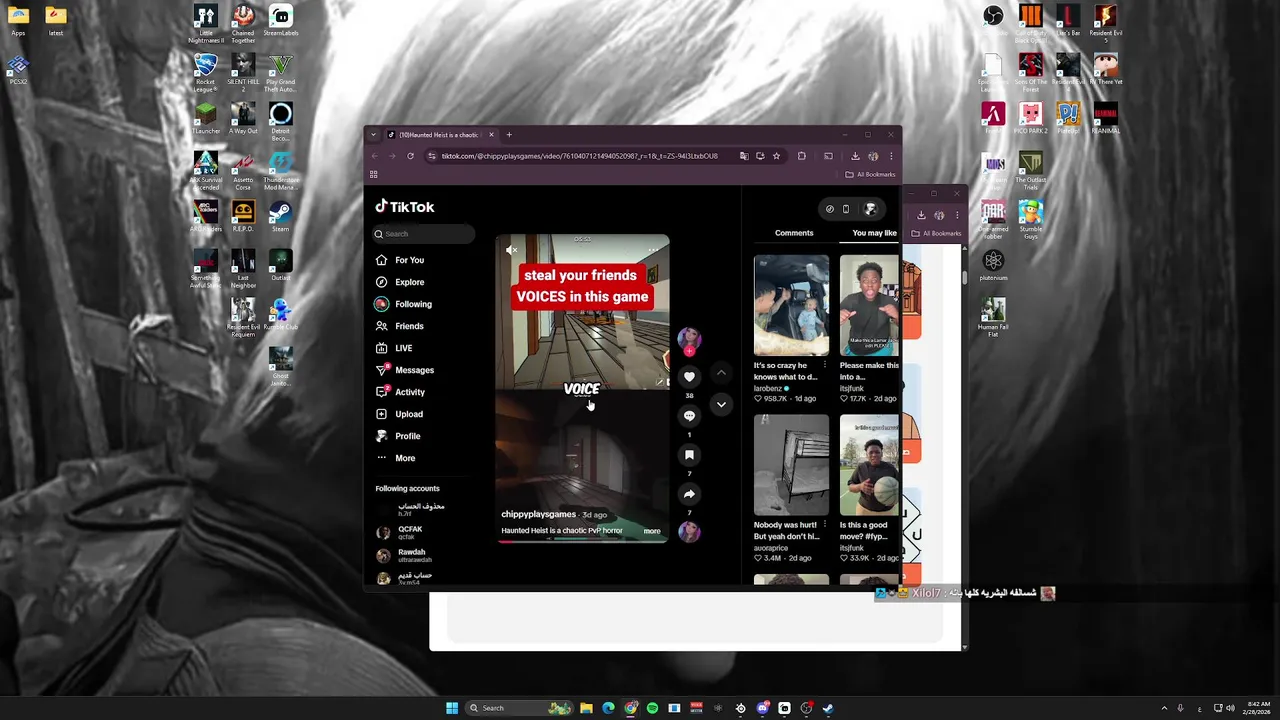Seek on the video progress bar

582,541
